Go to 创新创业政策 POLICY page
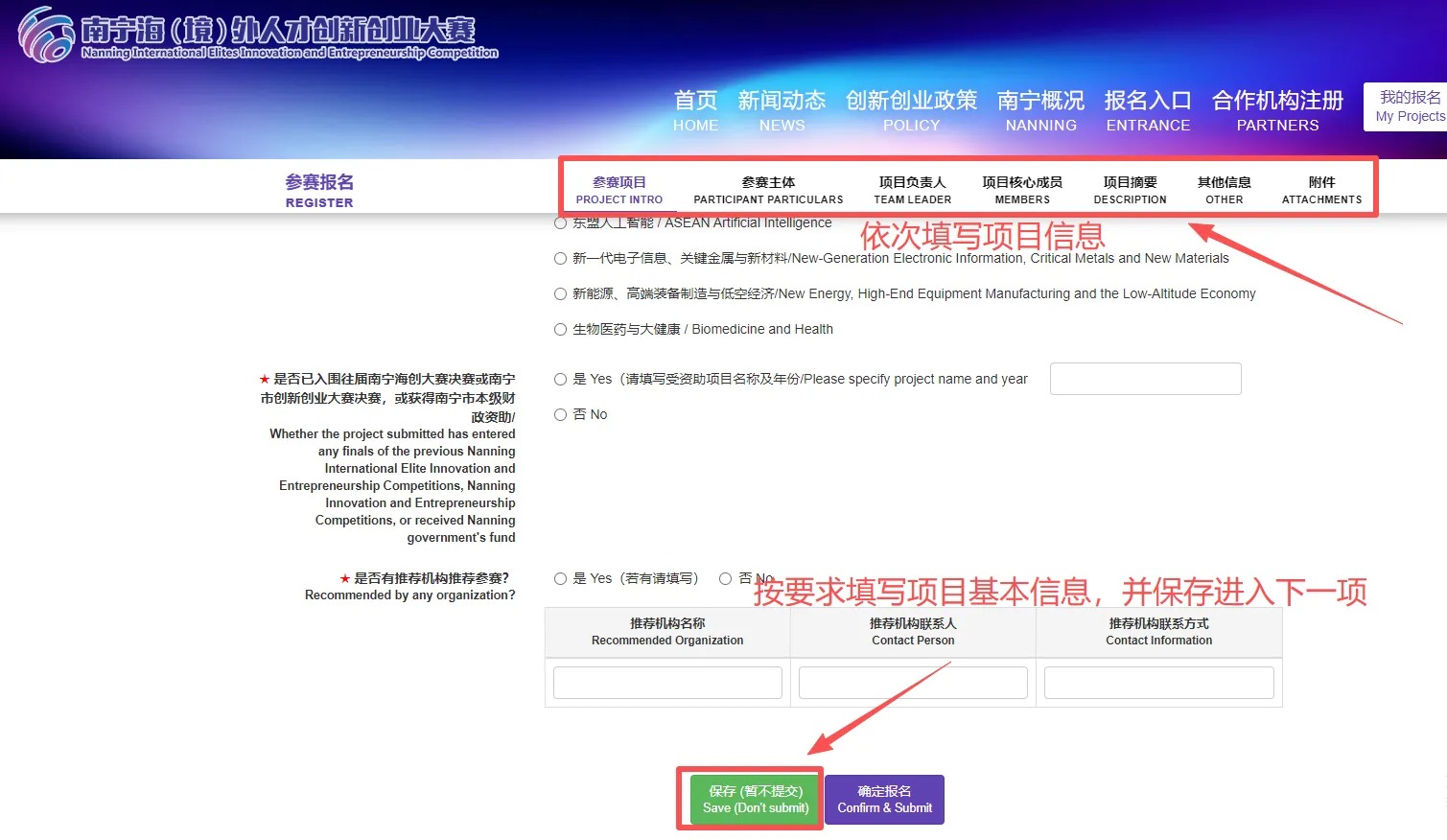1447x840 pixels. coord(911,111)
